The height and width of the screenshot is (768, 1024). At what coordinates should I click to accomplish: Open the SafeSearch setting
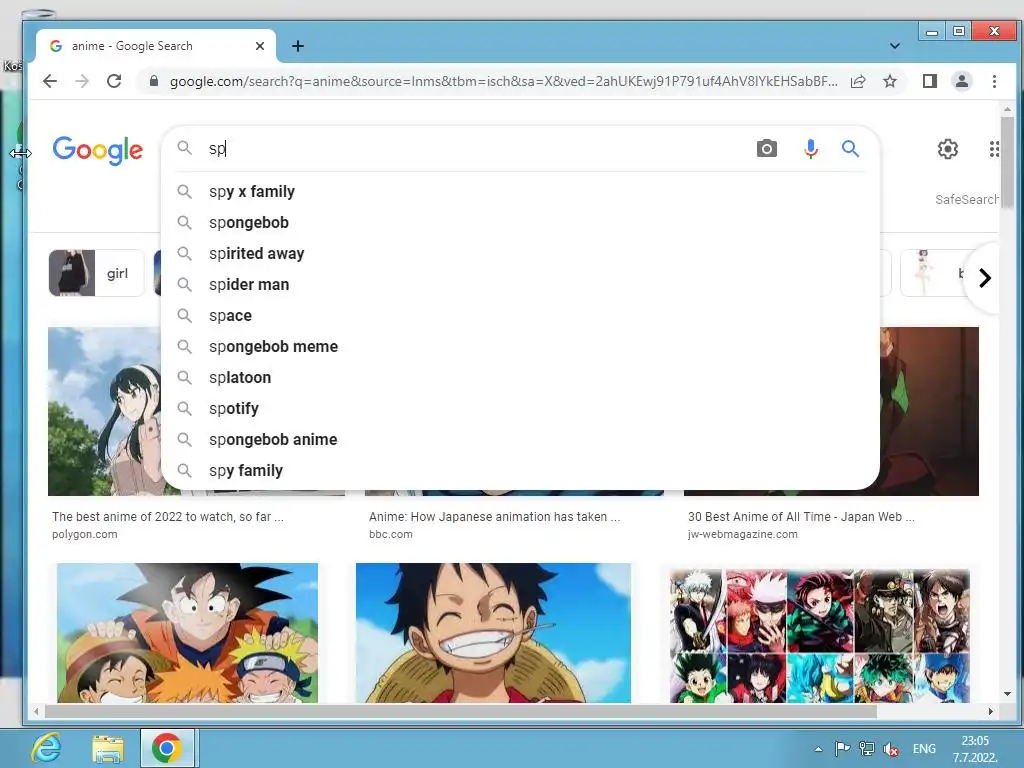(967, 199)
